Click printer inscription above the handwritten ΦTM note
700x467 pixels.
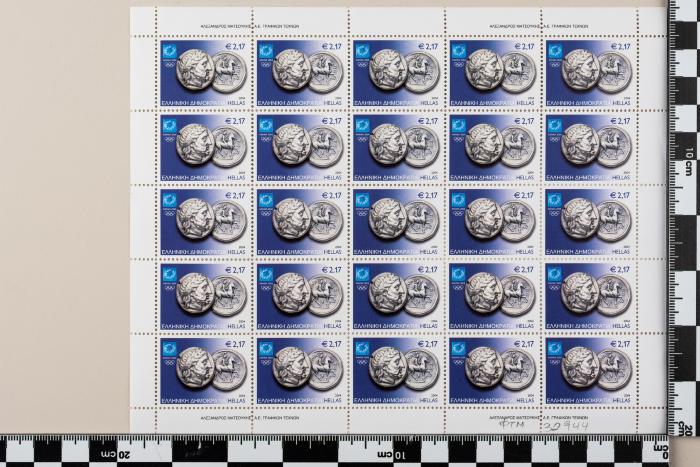pyautogui.click(x=539, y=418)
